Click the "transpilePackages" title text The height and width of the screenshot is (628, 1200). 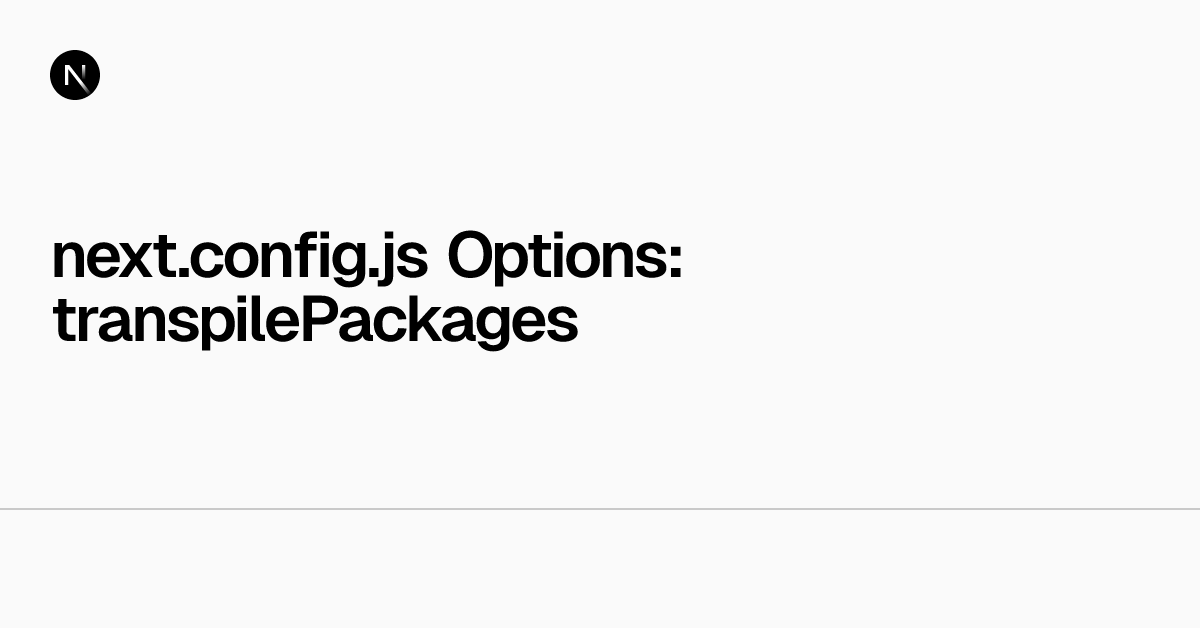coord(315,321)
